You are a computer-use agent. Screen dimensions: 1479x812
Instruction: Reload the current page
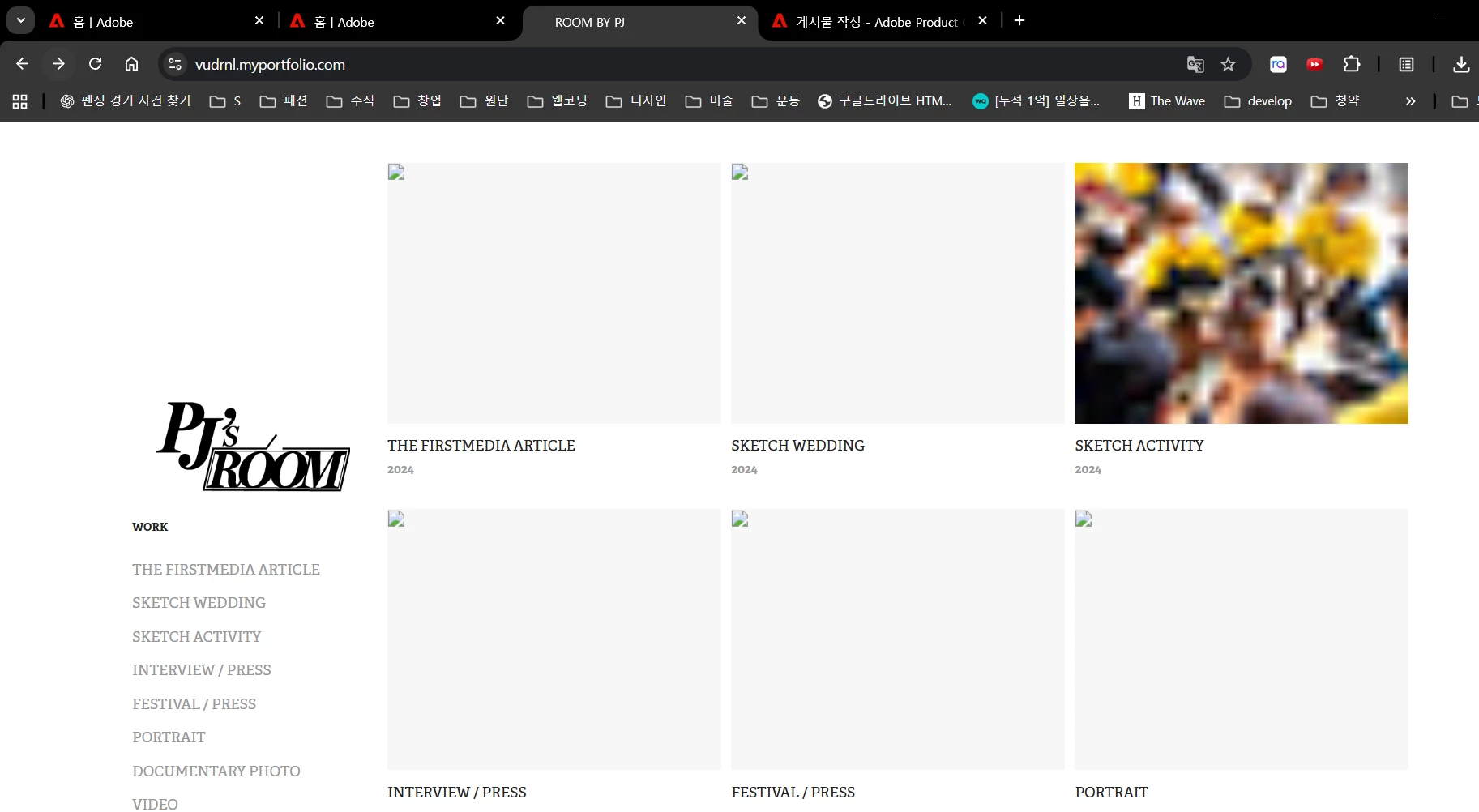(95, 64)
